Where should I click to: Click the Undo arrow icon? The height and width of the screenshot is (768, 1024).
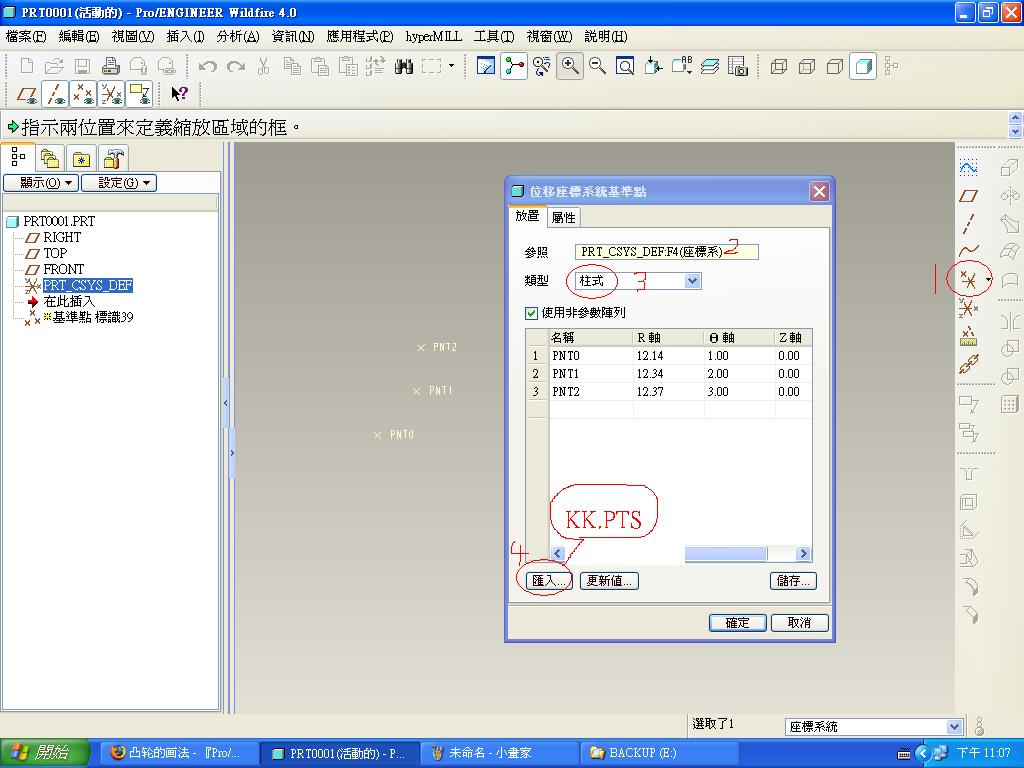[208, 66]
